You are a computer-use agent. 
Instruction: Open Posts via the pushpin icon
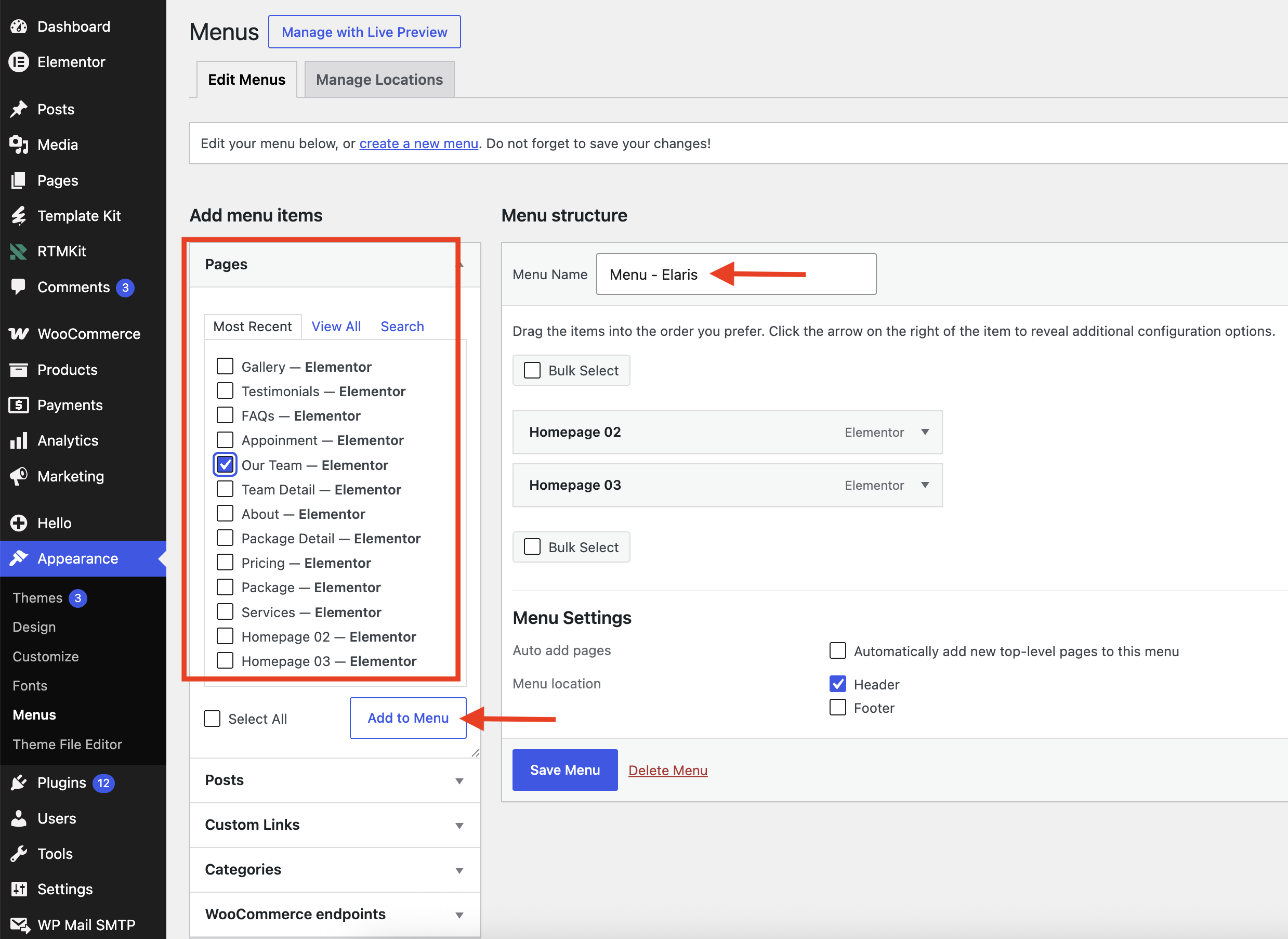(19, 109)
